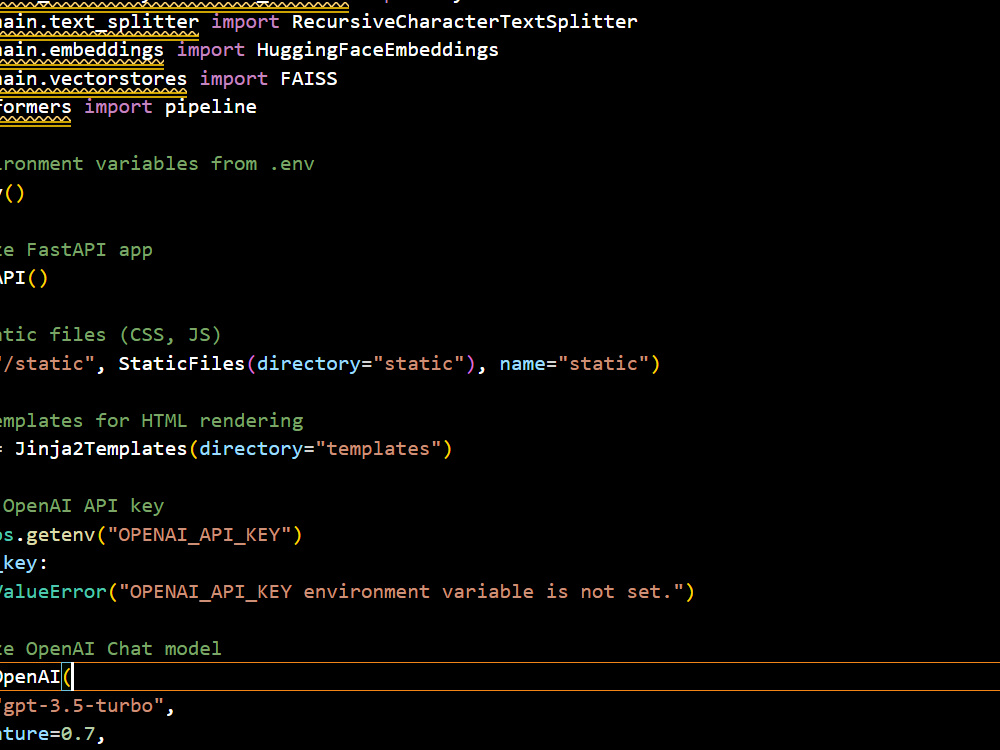Image resolution: width=1000 pixels, height=750 pixels.
Task: Click ValueError error message string
Action: coord(401,592)
